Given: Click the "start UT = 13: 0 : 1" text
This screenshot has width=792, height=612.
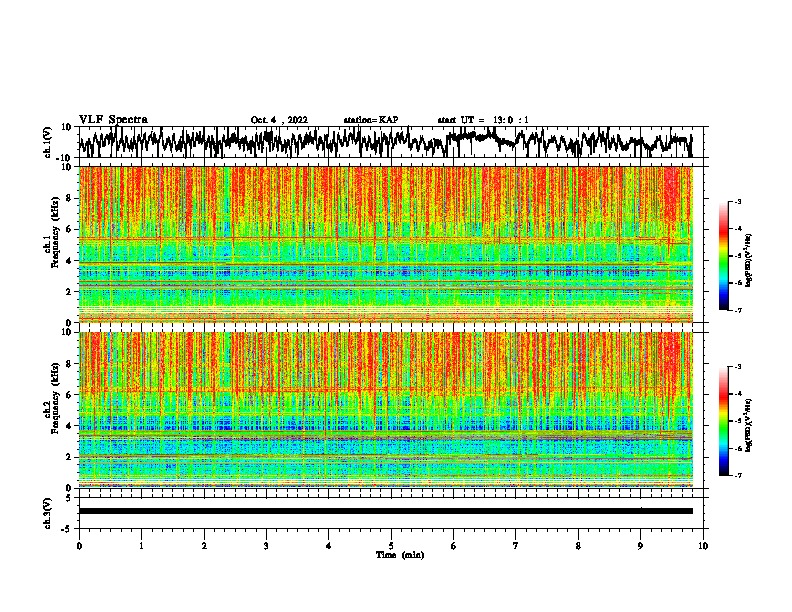Looking at the screenshot, I should click(483, 120).
